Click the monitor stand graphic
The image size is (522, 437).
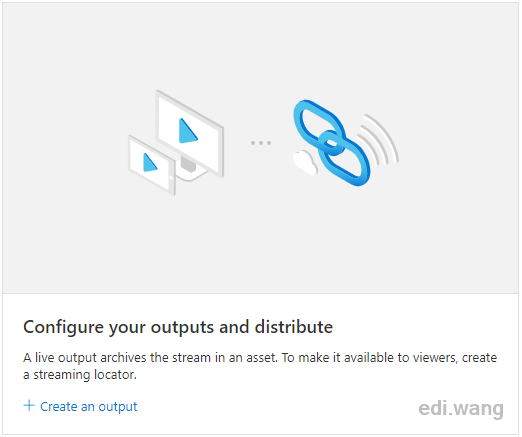point(191,170)
